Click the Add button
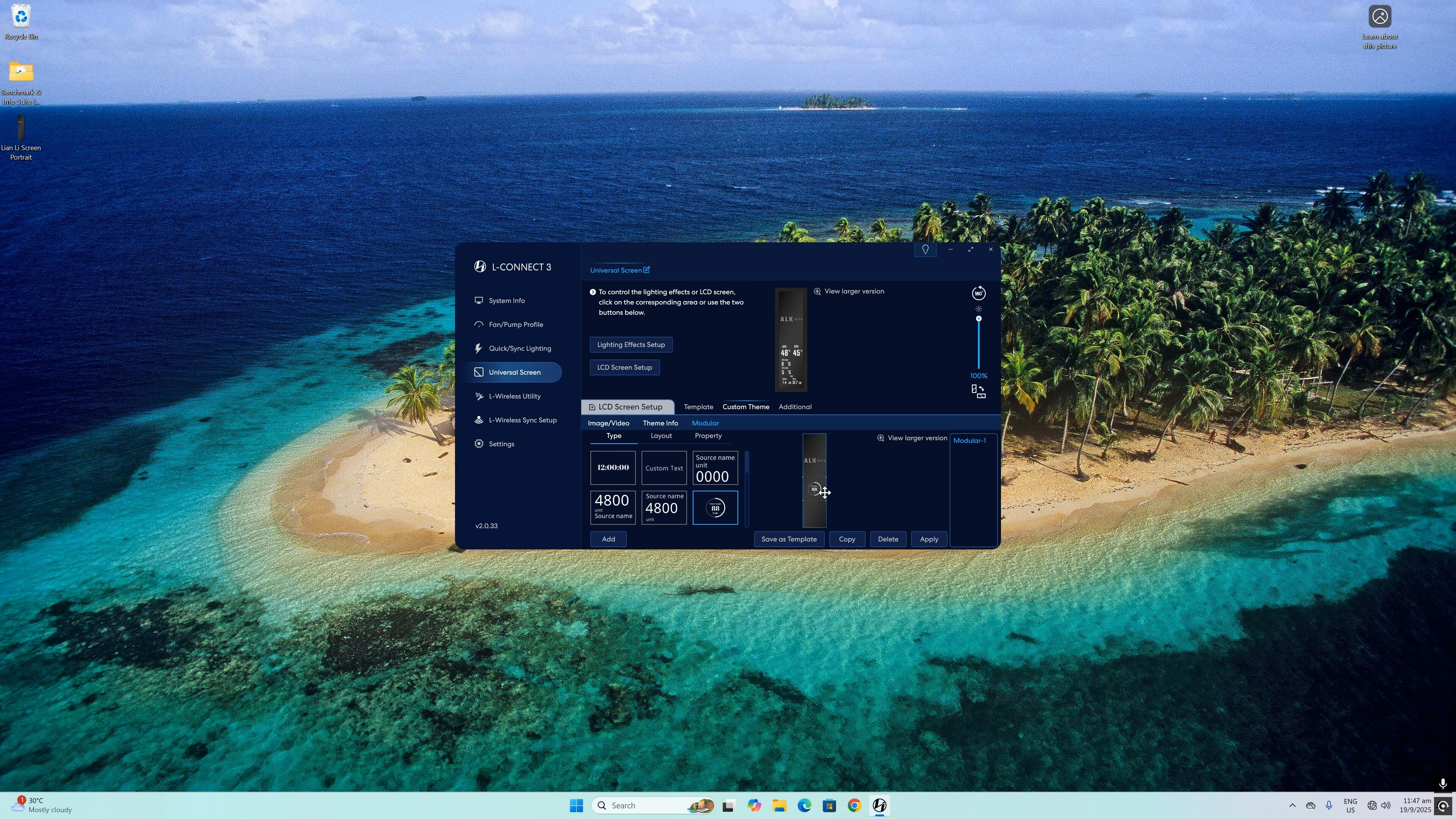The width and height of the screenshot is (1456, 819). pos(608,539)
